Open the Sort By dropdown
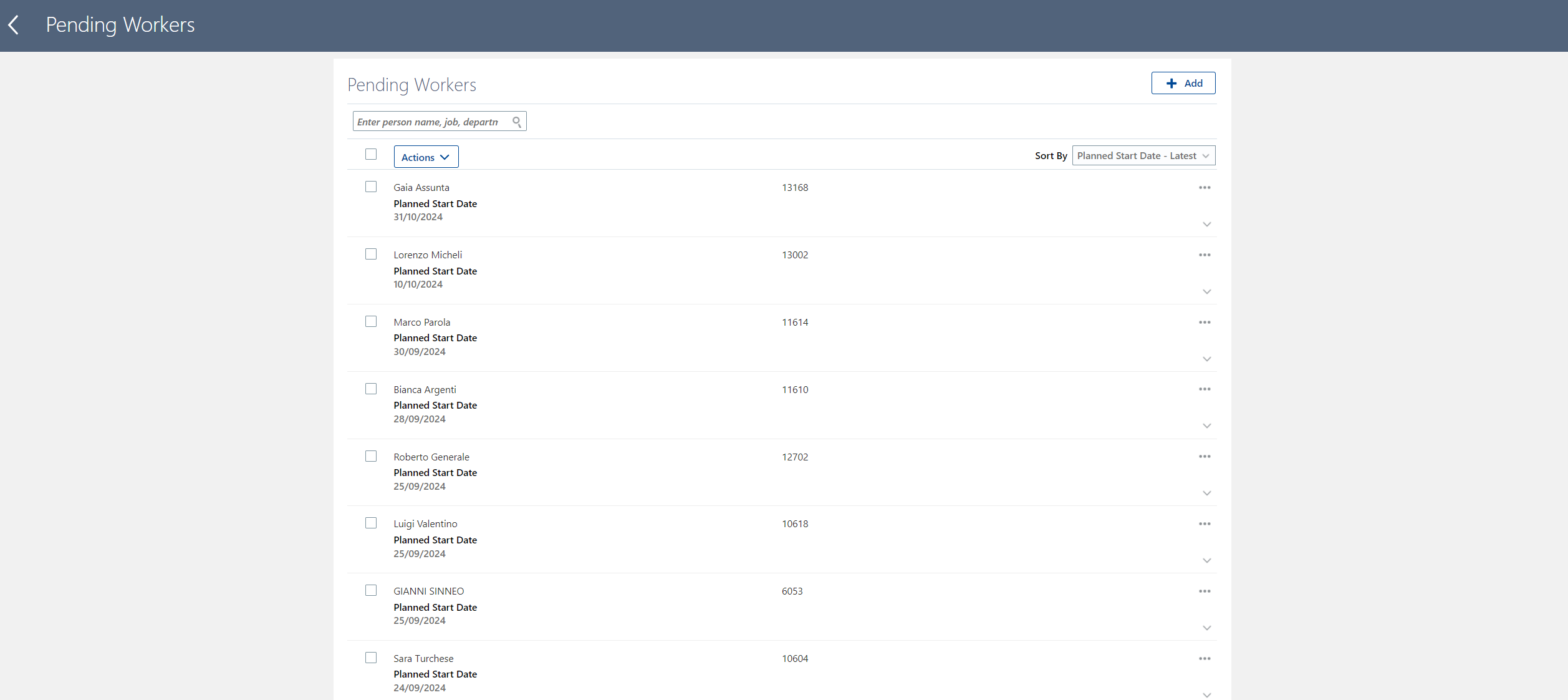The width and height of the screenshot is (1568, 700). [x=1143, y=155]
